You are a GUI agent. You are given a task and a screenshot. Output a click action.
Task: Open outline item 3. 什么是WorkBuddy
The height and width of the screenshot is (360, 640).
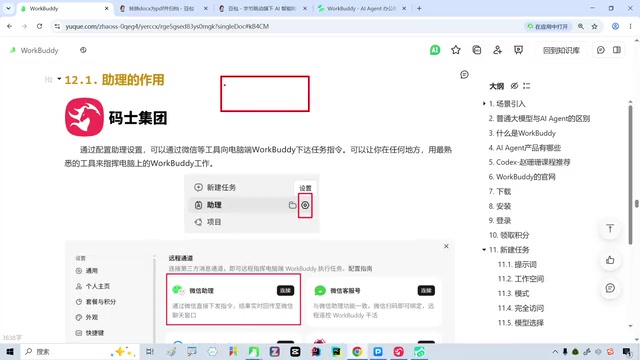[522, 133]
